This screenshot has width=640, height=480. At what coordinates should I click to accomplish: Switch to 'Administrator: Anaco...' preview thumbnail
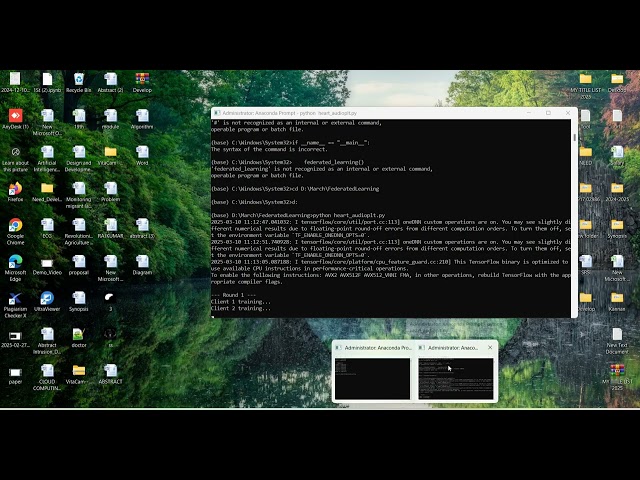(x=456, y=378)
